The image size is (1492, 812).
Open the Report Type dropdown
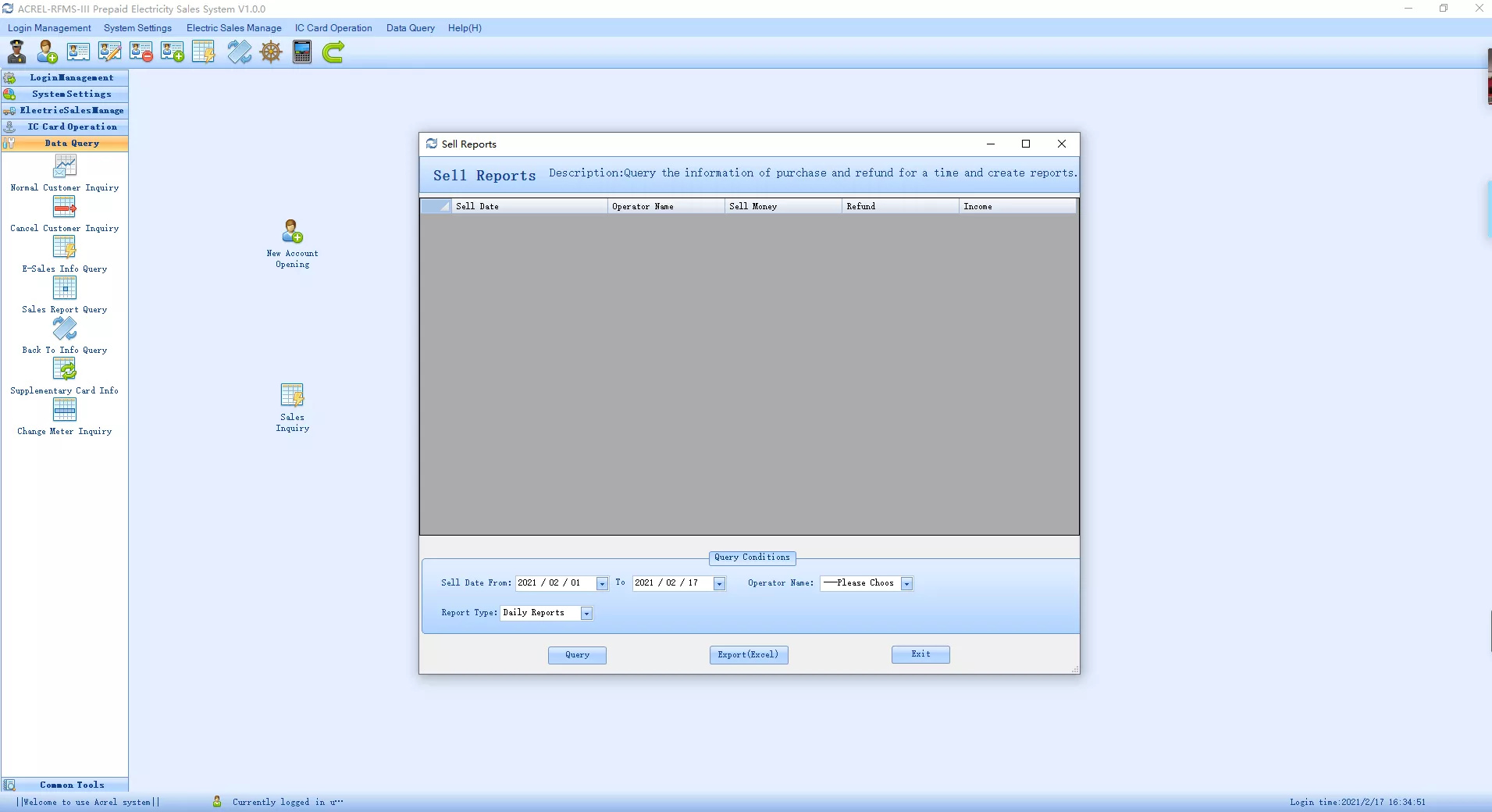pyautogui.click(x=586, y=614)
